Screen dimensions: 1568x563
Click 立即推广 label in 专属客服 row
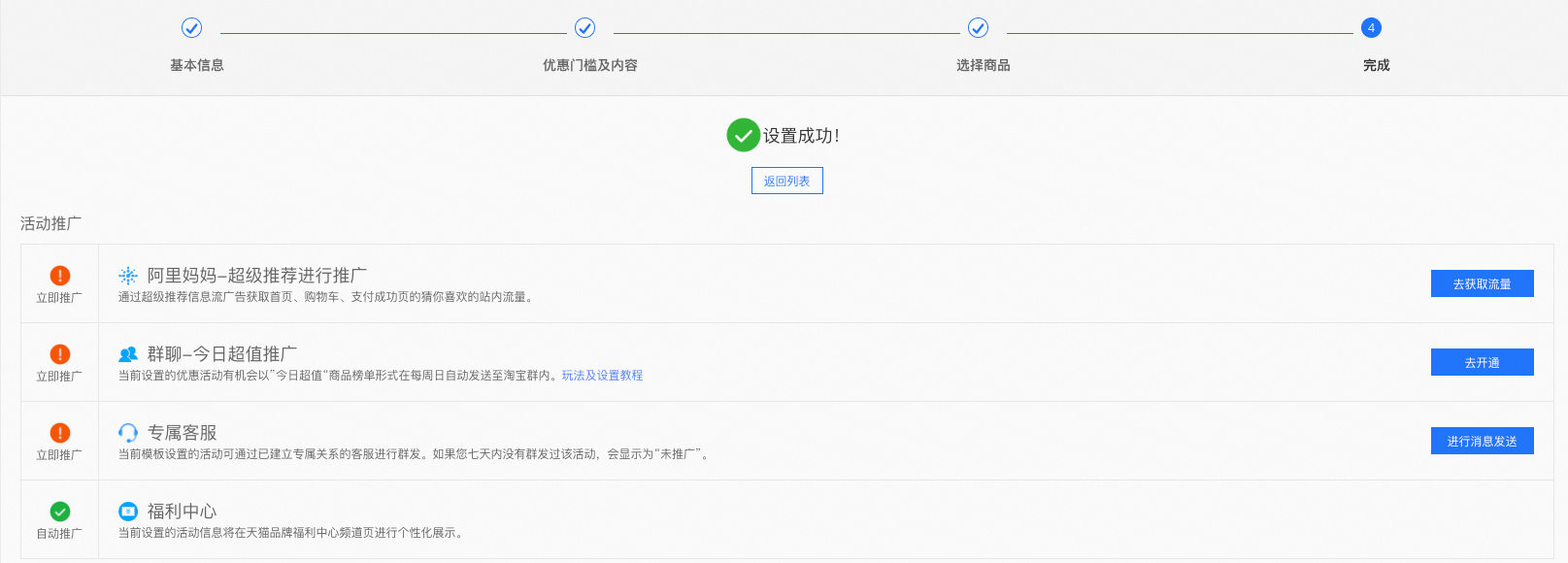point(59,455)
